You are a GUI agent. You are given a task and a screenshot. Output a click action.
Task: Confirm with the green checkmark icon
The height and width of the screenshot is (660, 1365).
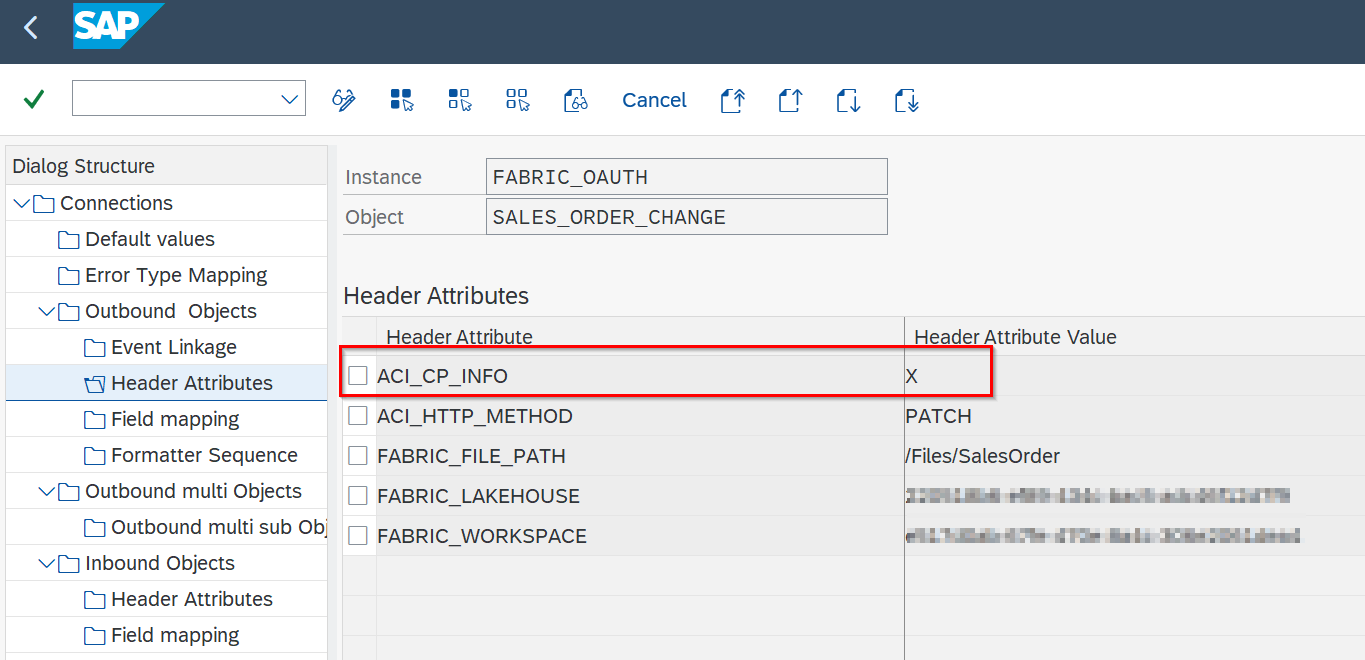[x=34, y=99]
